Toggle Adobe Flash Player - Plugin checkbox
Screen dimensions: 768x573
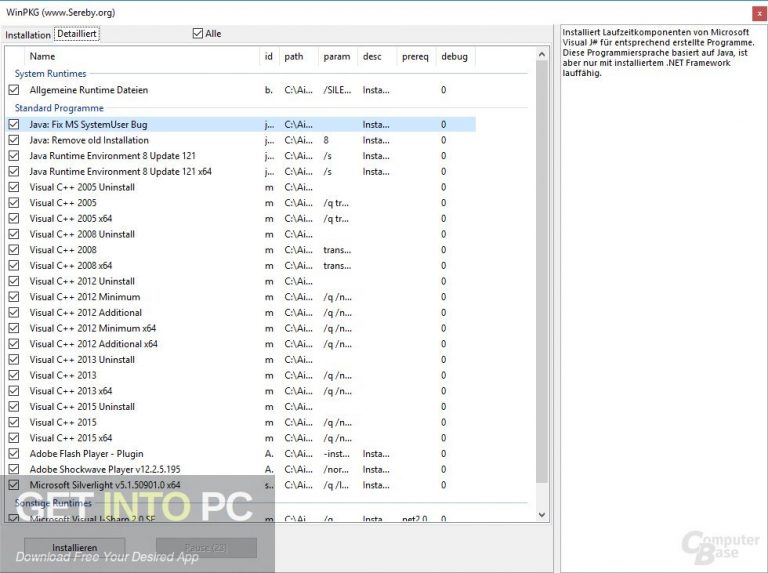[14, 454]
